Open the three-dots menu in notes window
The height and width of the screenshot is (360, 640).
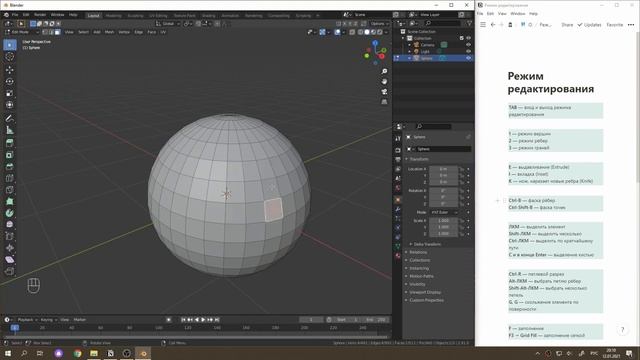pyautogui.click(x=631, y=25)
